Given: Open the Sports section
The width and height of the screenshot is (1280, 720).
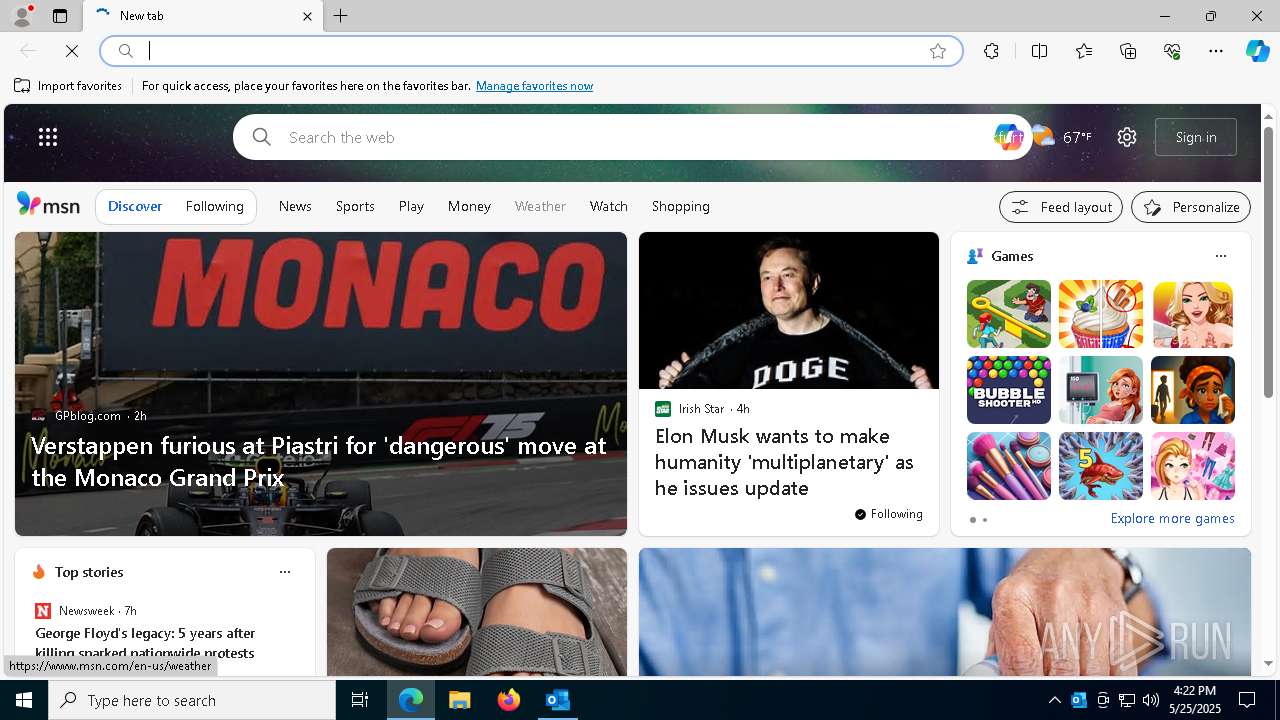Looking at the screenshot, I should 355,206.
